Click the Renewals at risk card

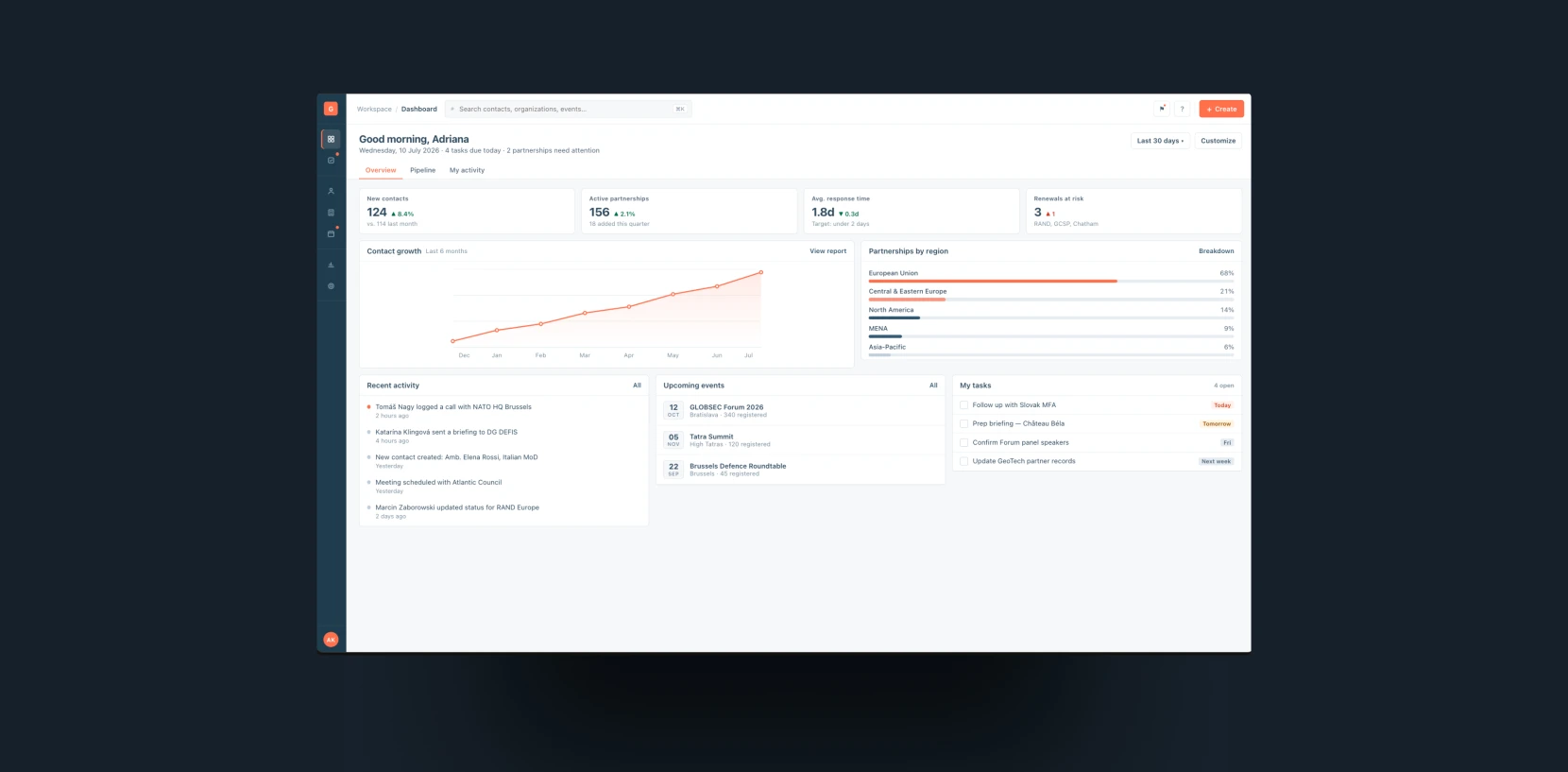[1133, 211]
